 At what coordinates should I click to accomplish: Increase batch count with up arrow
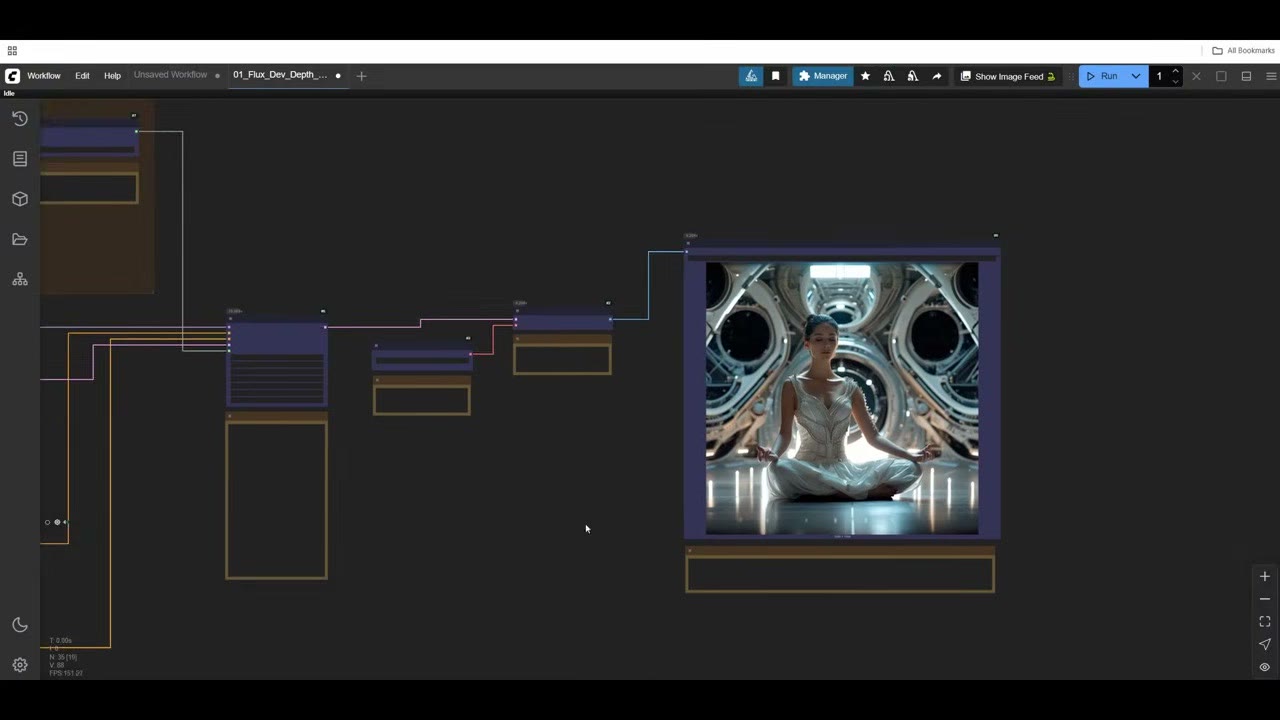1176,71
